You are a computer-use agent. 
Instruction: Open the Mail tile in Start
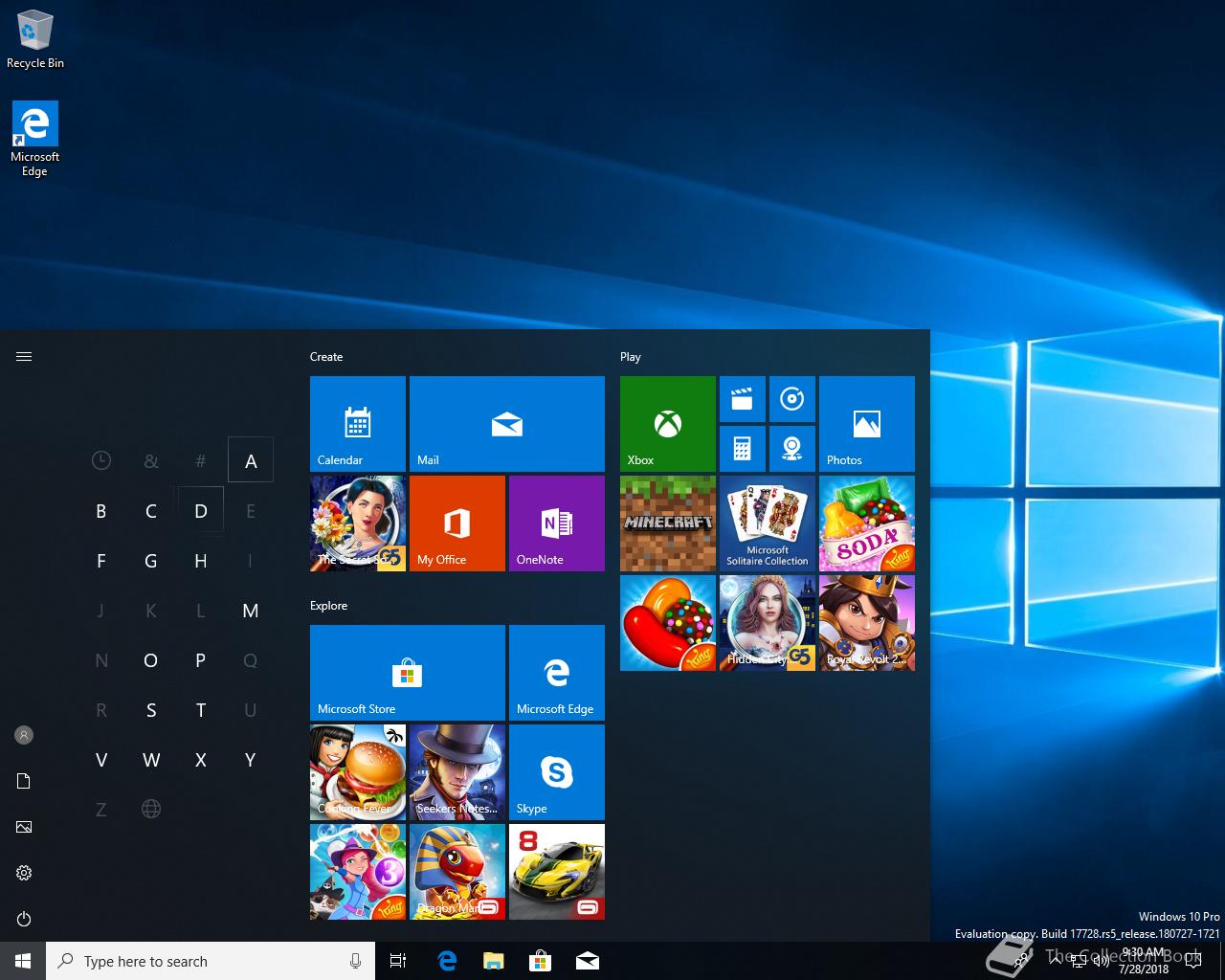(507, 424)
